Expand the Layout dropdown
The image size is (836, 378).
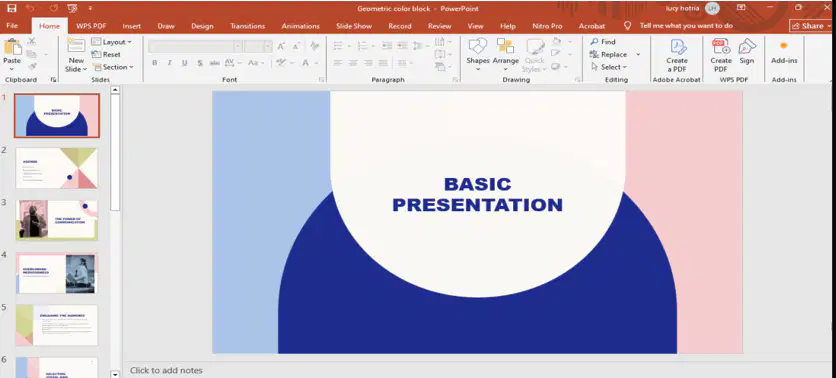[111, 42]
